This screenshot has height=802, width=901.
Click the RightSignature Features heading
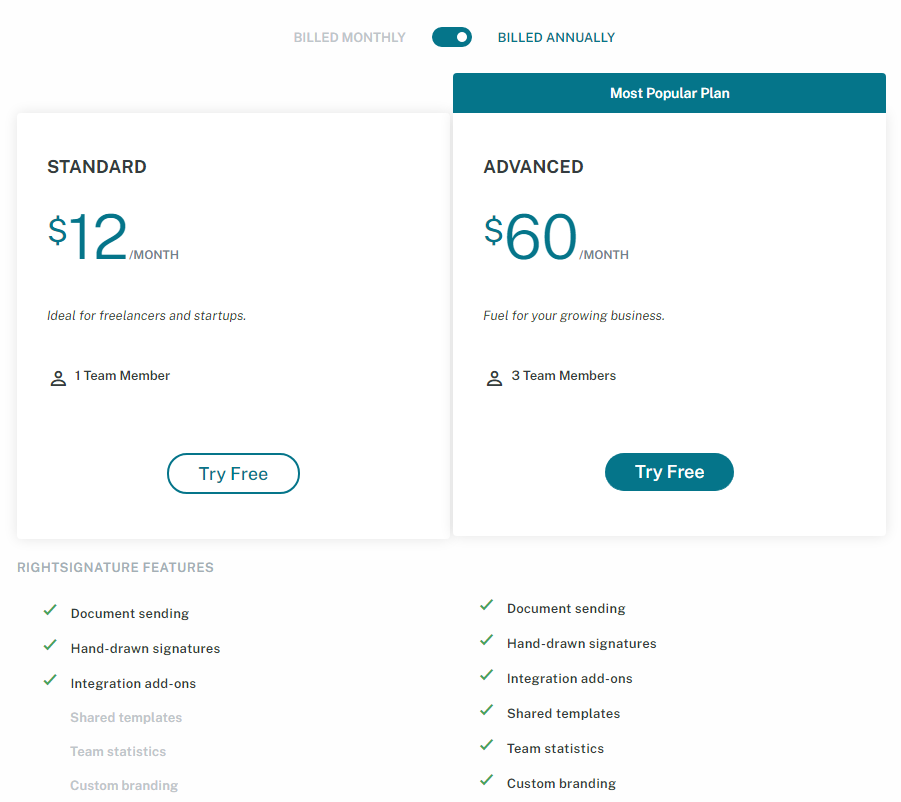tap(115, 568)
